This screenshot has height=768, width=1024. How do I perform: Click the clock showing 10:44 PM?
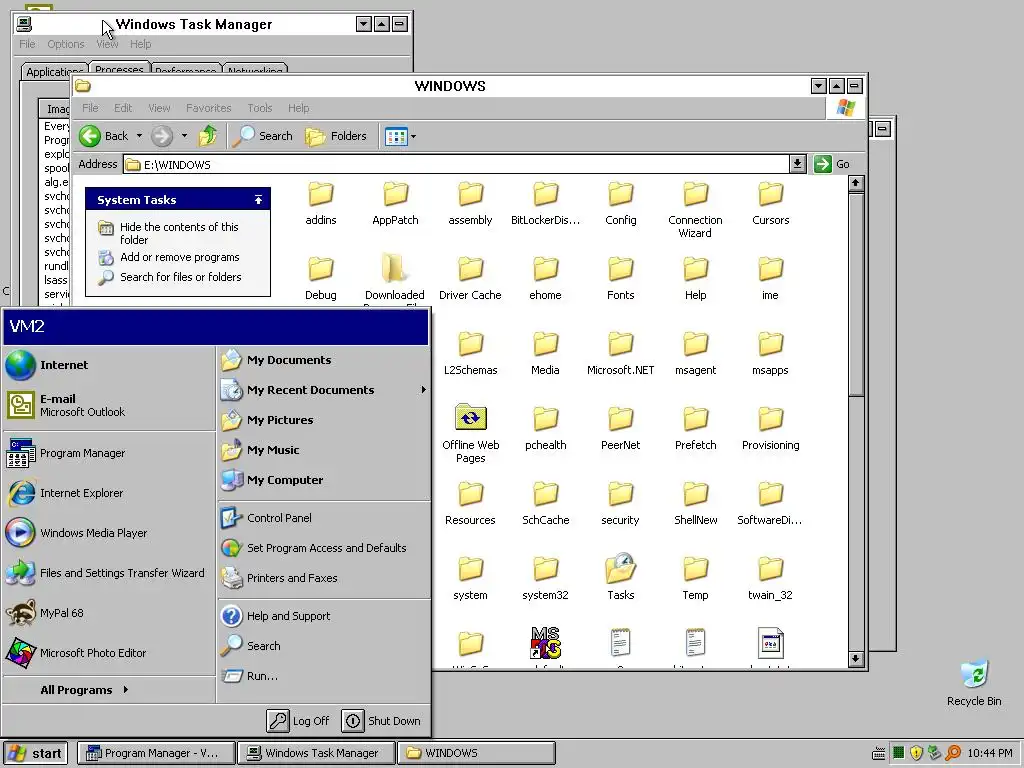tap(990, 754)
